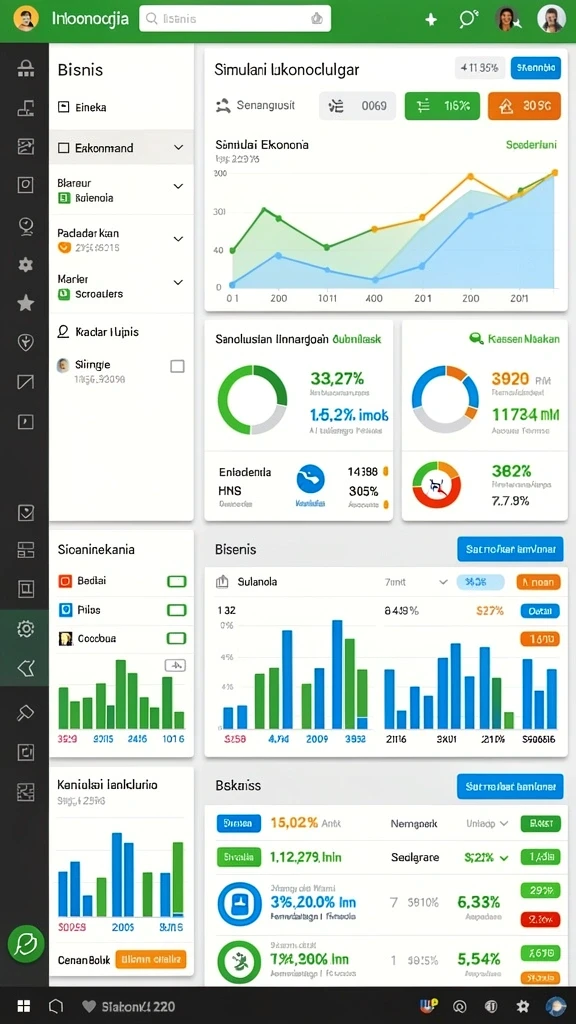Click the blue circular icon beside HNS
This screenshot has width=576, height=1024.
311,479
